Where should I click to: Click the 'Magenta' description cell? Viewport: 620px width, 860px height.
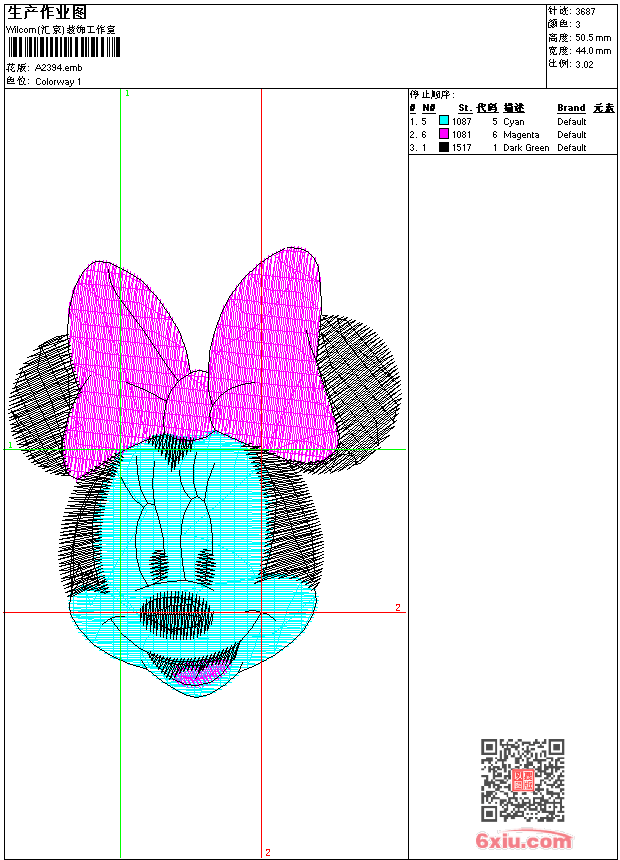[x=521, y=135]
